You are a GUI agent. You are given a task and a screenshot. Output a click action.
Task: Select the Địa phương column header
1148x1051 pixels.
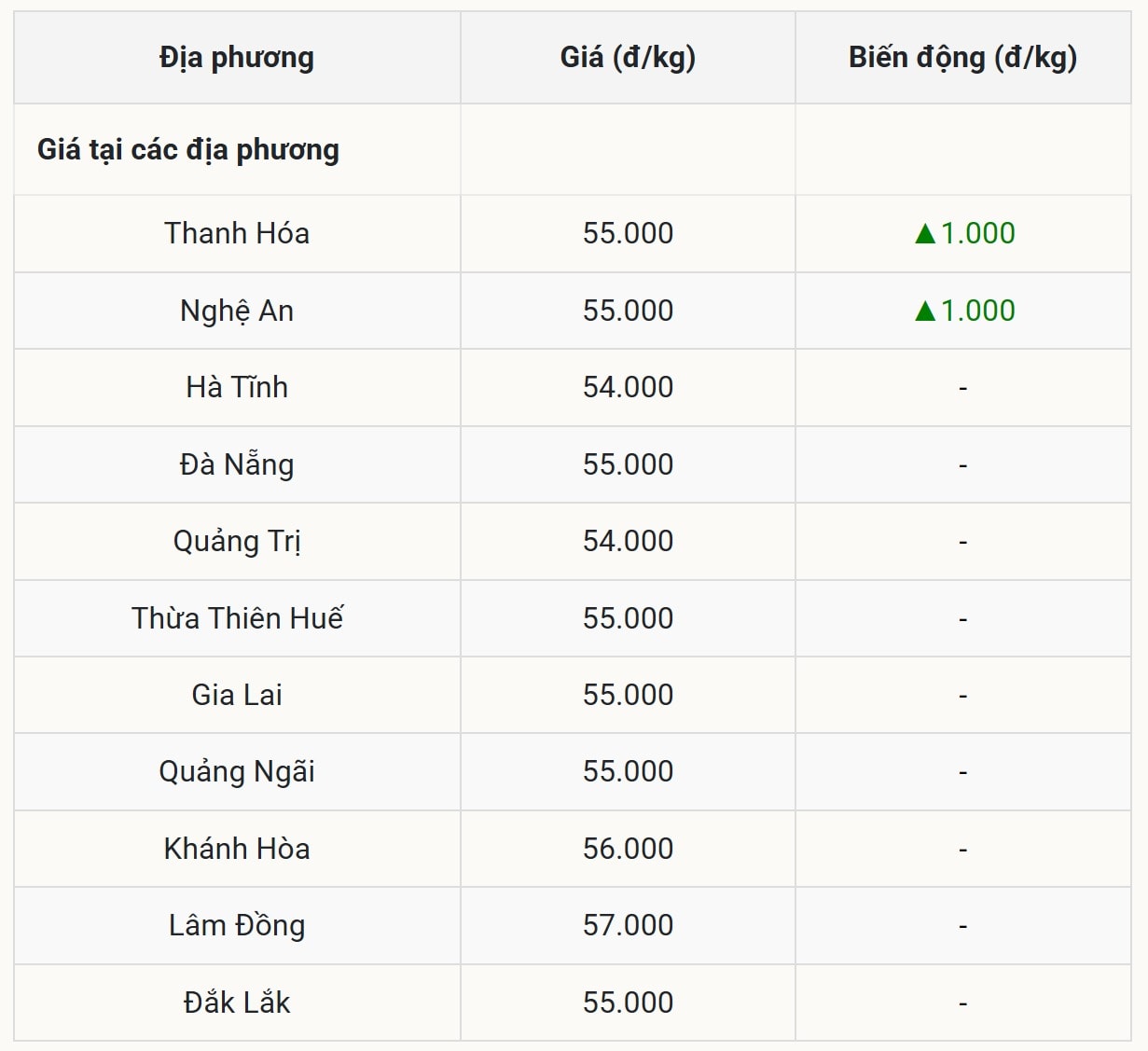point(237,58)
